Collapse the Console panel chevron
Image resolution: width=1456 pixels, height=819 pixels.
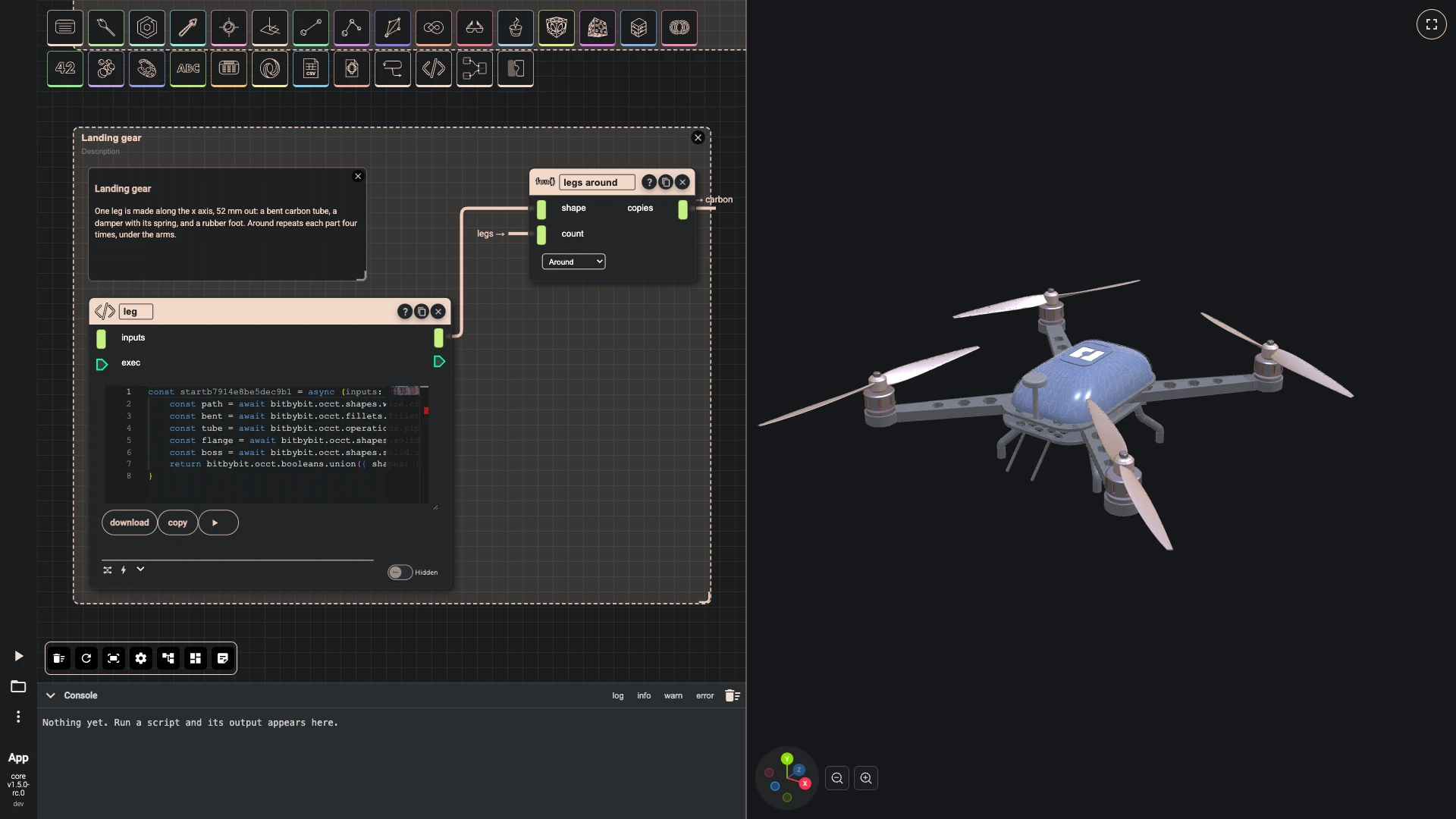point(51,695)
